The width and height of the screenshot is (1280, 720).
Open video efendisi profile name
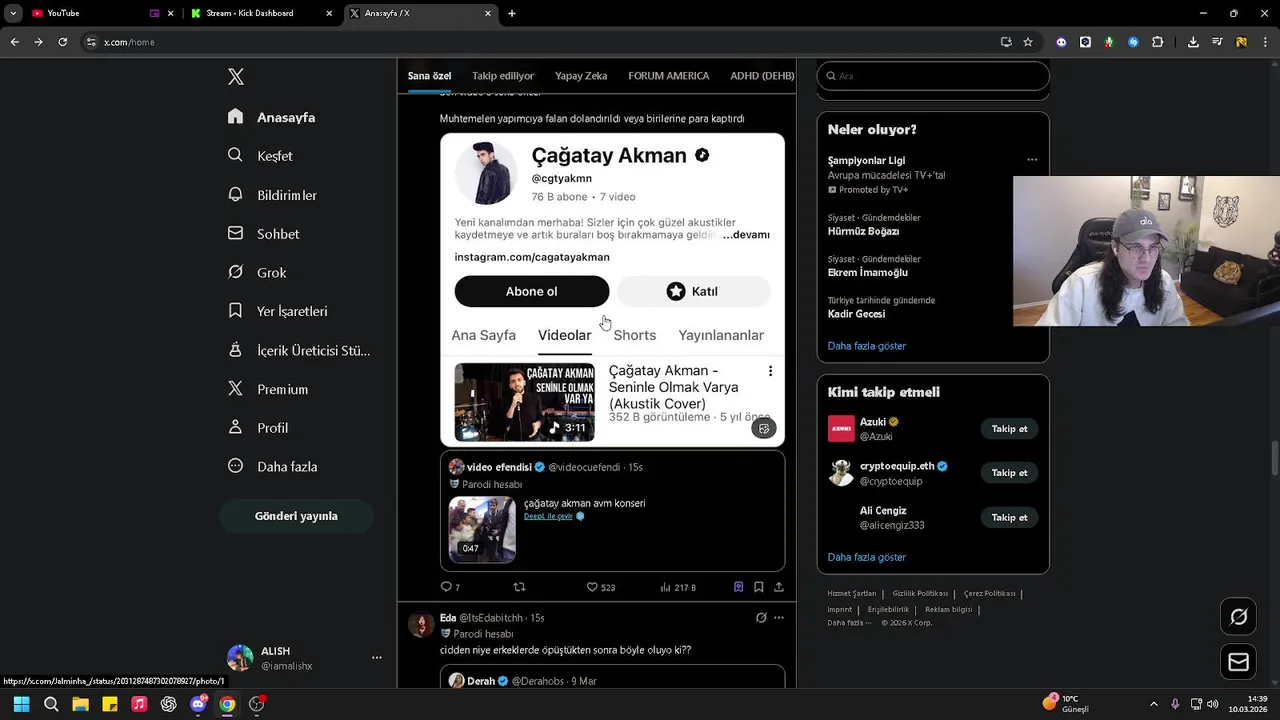(499, 467)
